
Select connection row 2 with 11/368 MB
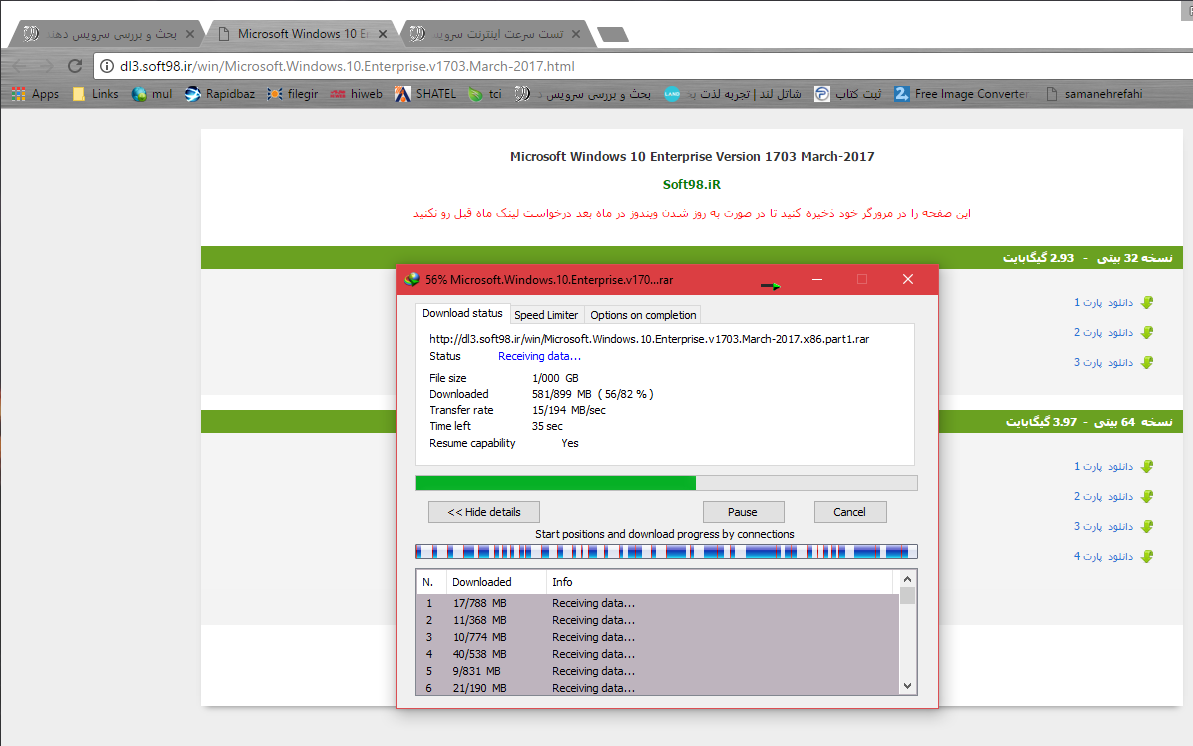click(x=657, y=620)
